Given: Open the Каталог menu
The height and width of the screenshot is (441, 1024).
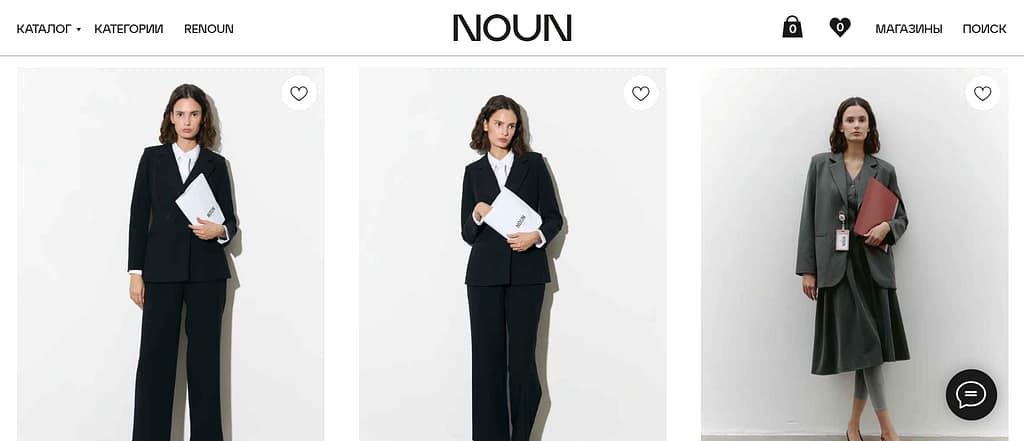Looking at the screenshot, I should pyautogui.click(x=44, y=29).
